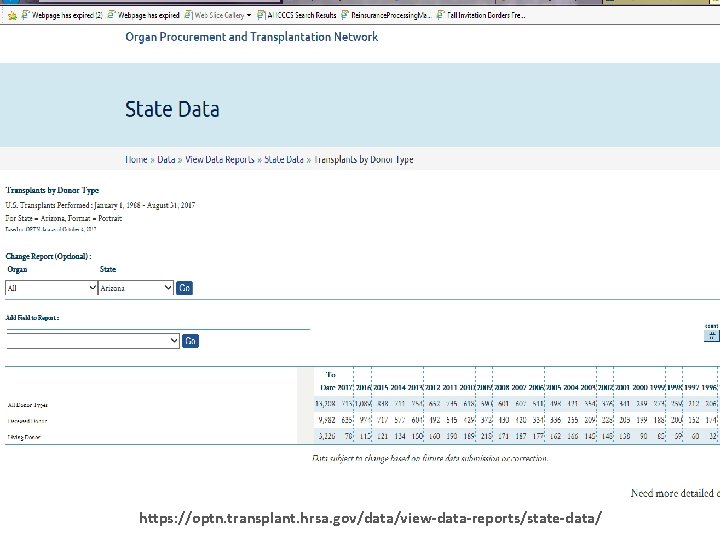Click Living Donor 2017 value 78
The height and width of the screenshot is (540, 720).
click(x=349, y=436)
